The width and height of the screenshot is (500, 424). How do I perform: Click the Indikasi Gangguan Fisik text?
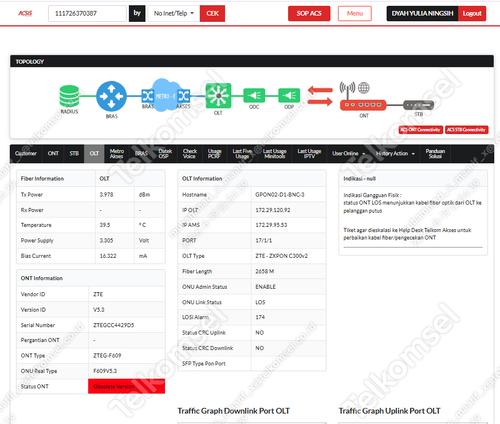[372, 195]
